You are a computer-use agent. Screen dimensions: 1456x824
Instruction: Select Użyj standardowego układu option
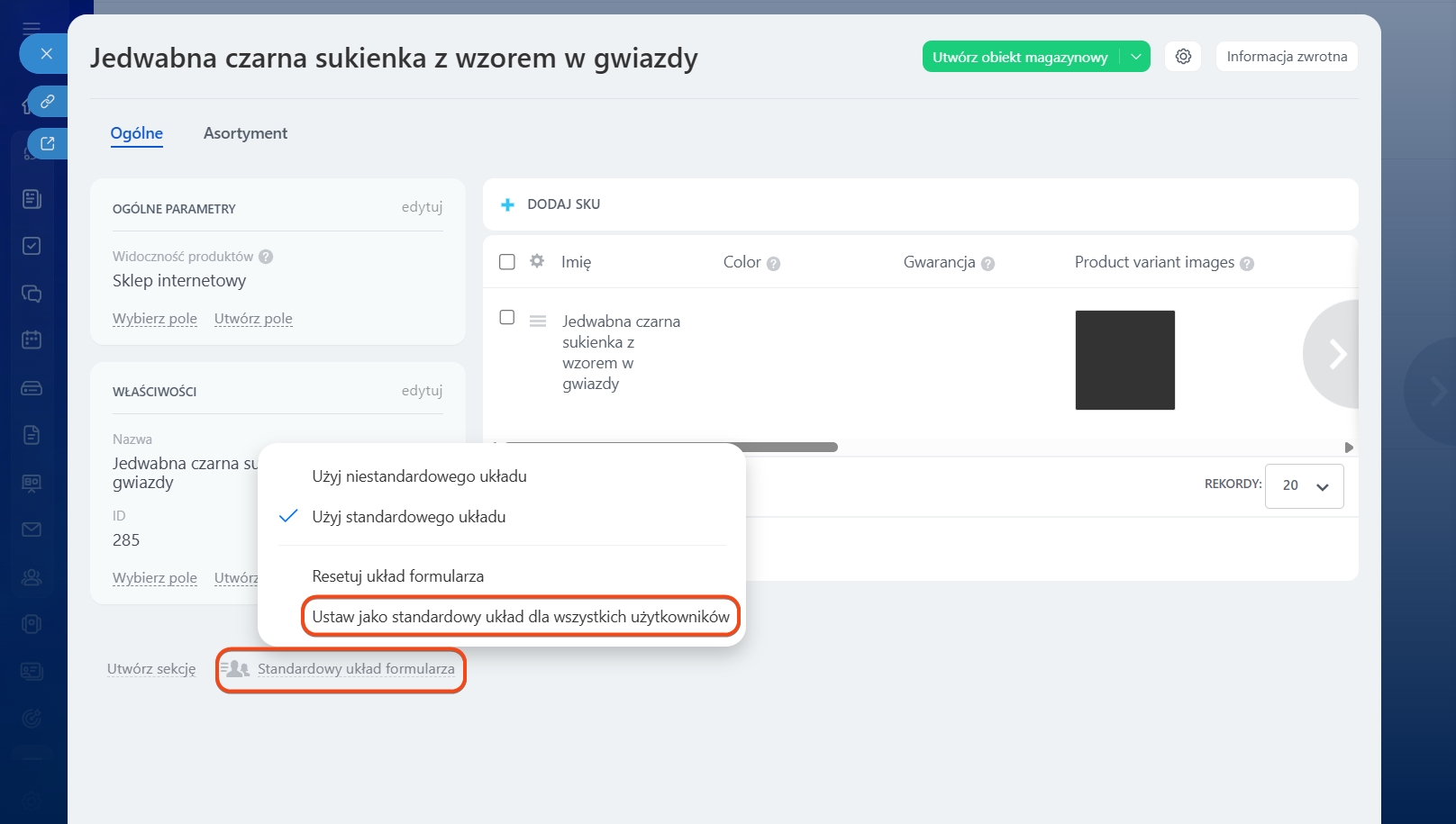coord(408,517)
